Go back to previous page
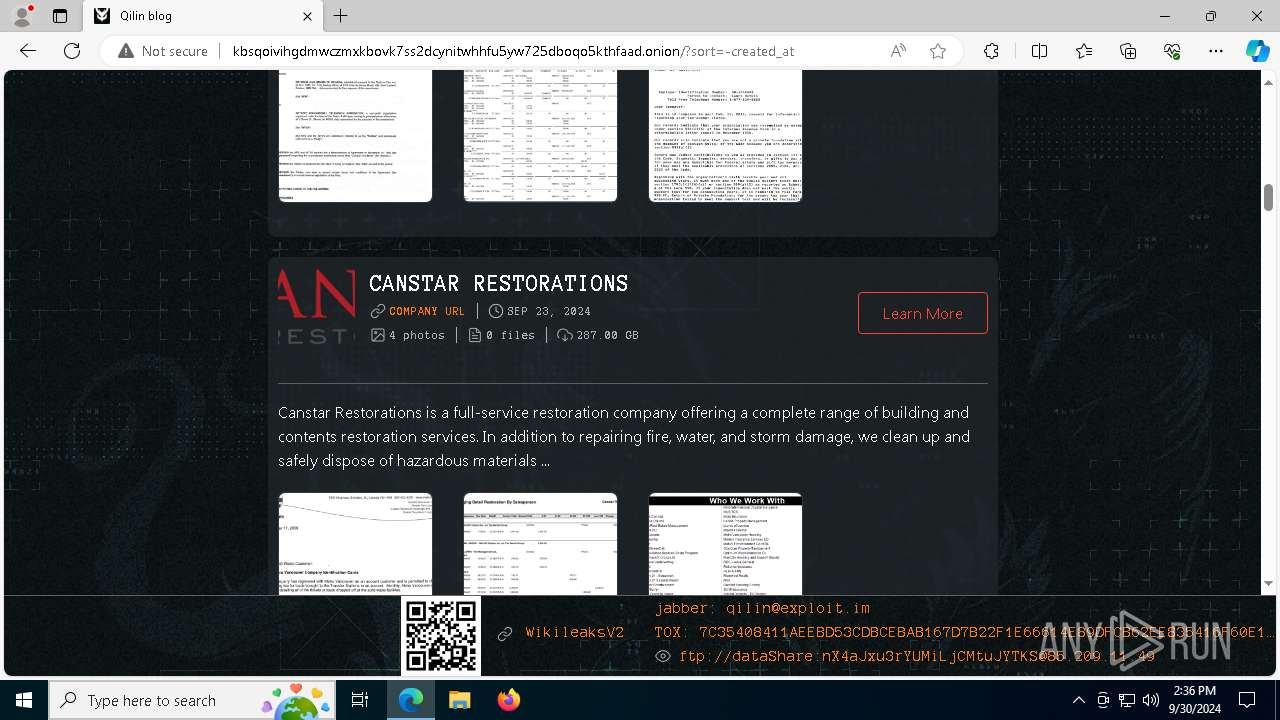This screenshot has height=720, width=1280. 28,51
